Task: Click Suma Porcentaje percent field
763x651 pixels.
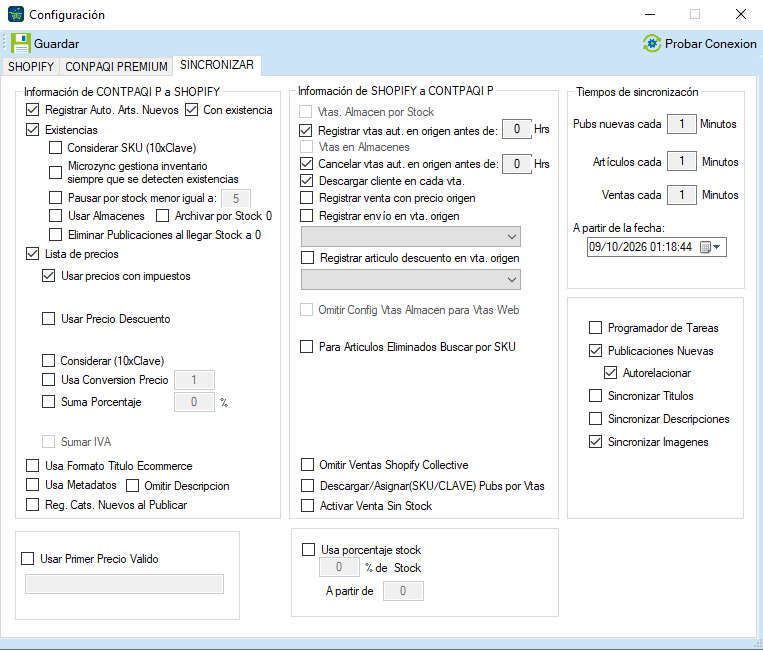Action: pyautogui.click(x=194, y=402)
